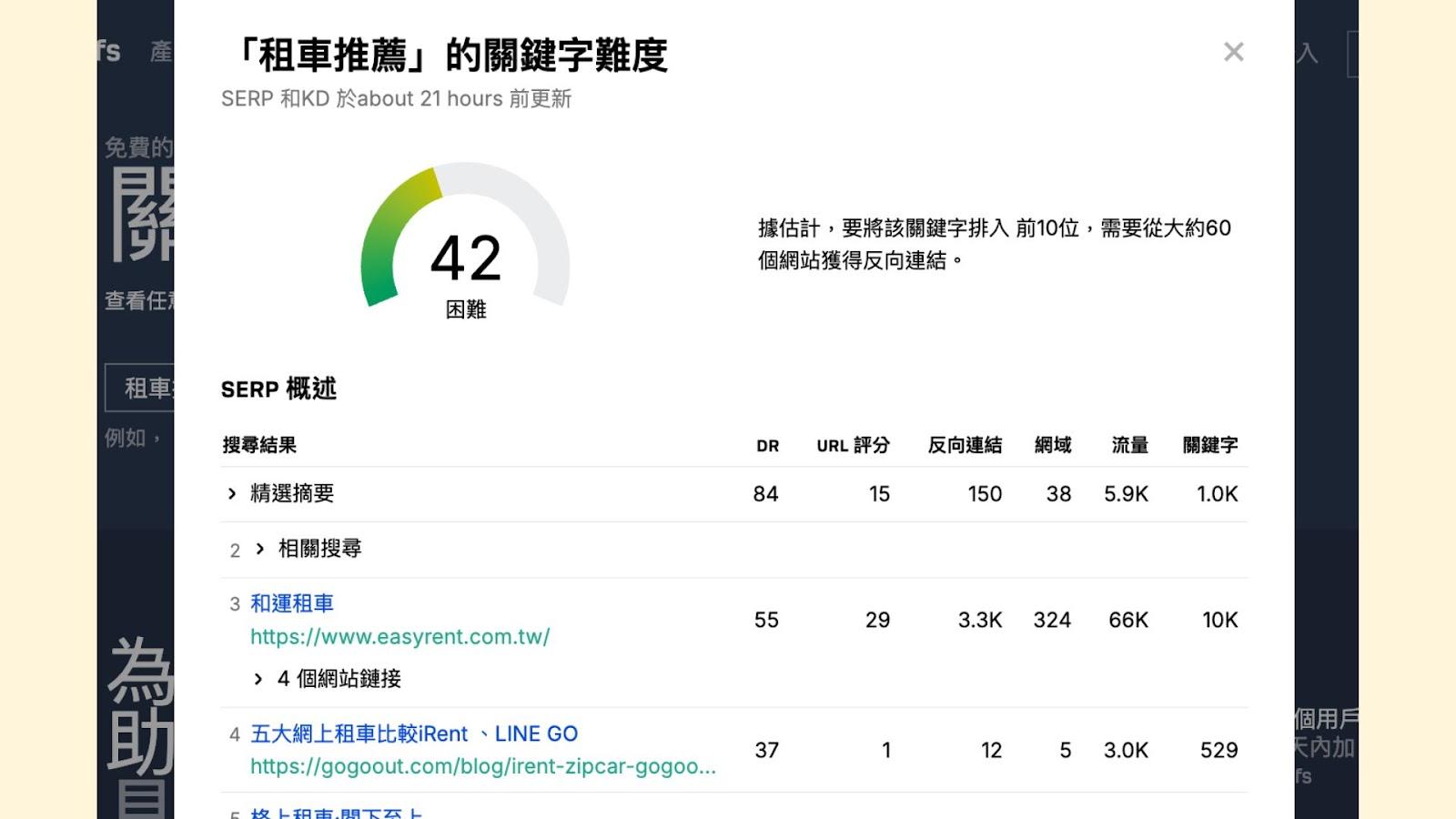Click DR value 84 in 精選摘要 row
This screenshot has height=819, width=1456.
tap(765, 494)
